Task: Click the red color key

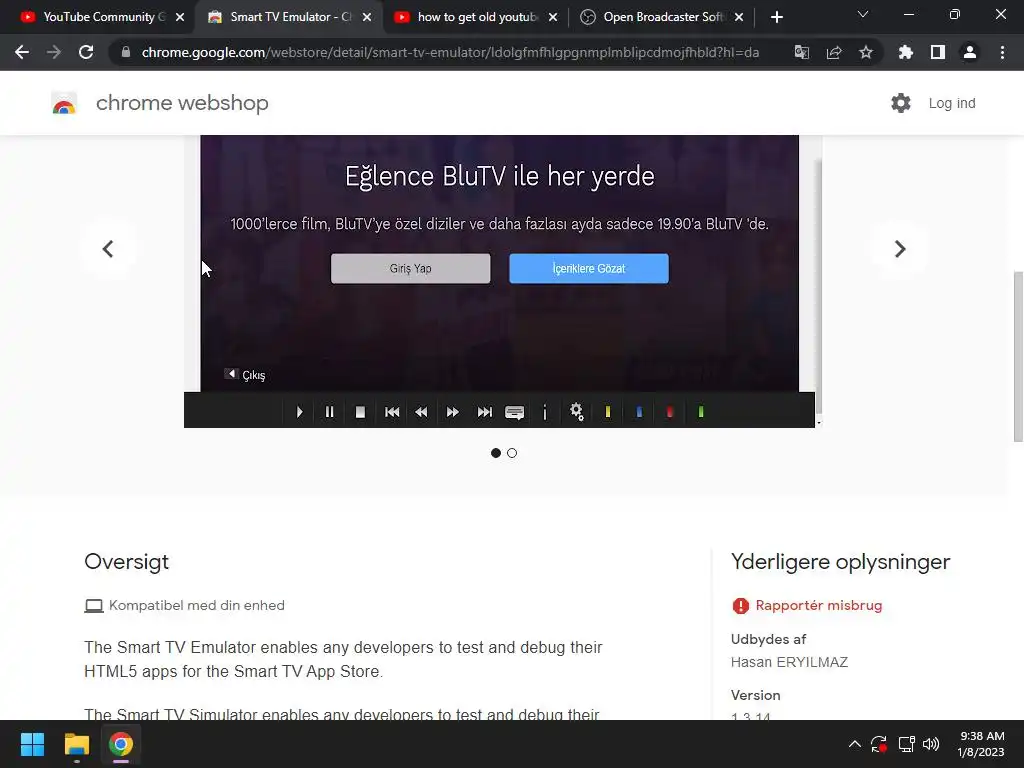Action: tap(669, 412)
